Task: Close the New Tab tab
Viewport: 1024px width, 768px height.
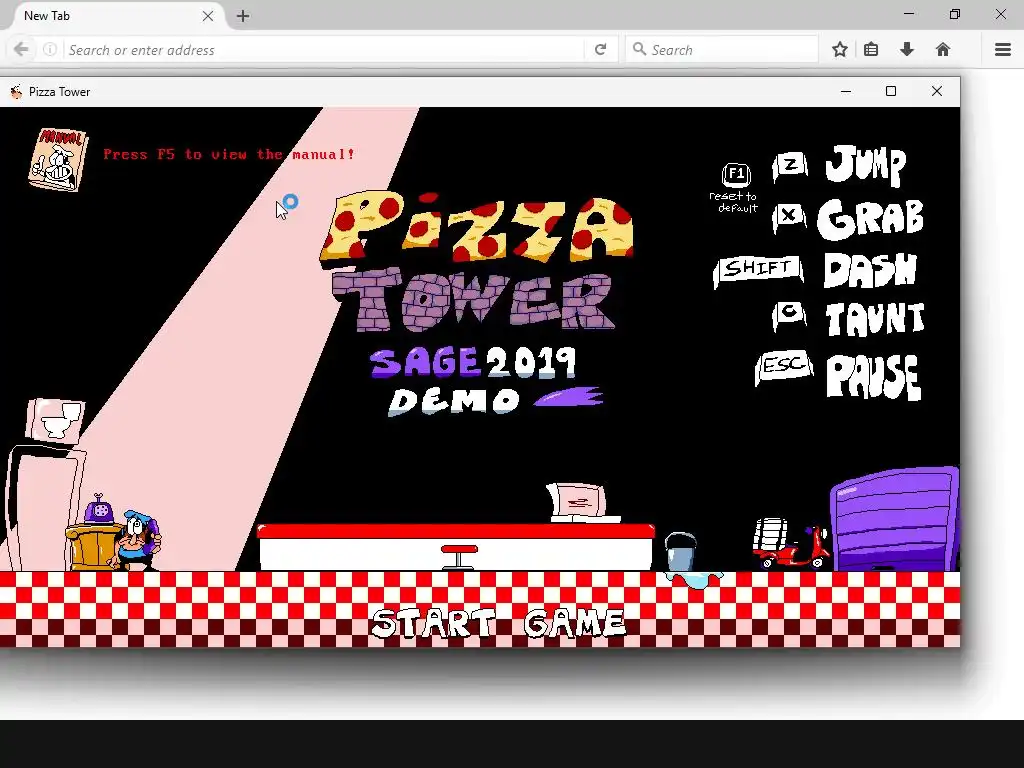Action: 208,16
